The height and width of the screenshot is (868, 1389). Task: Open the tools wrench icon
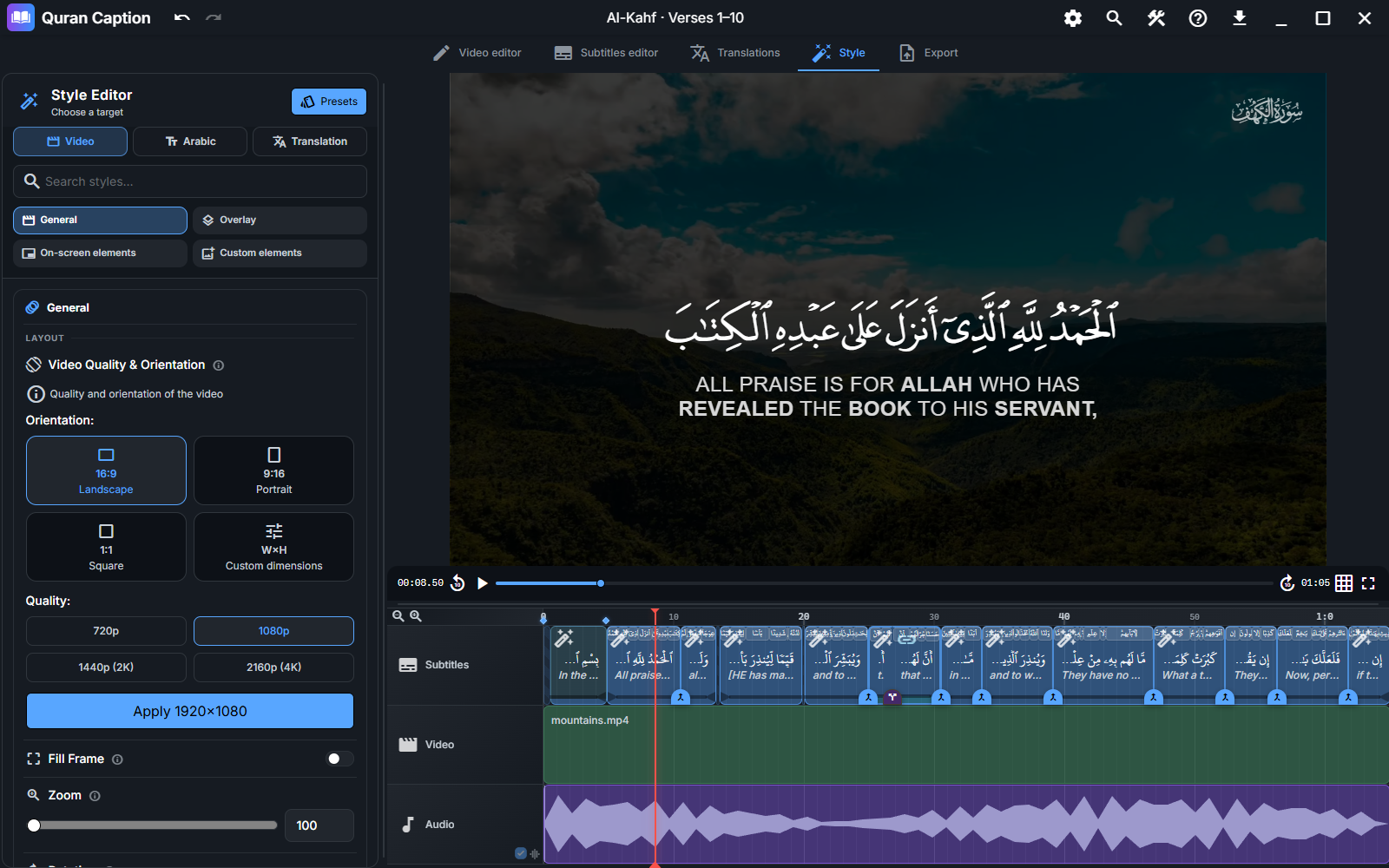(x=1155, y=18)
